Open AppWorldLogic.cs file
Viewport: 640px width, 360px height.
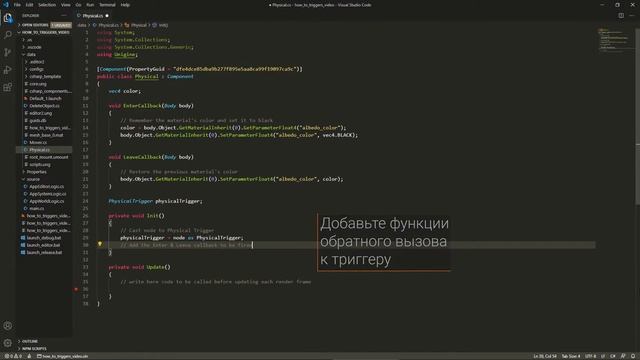tap(47, 201)
